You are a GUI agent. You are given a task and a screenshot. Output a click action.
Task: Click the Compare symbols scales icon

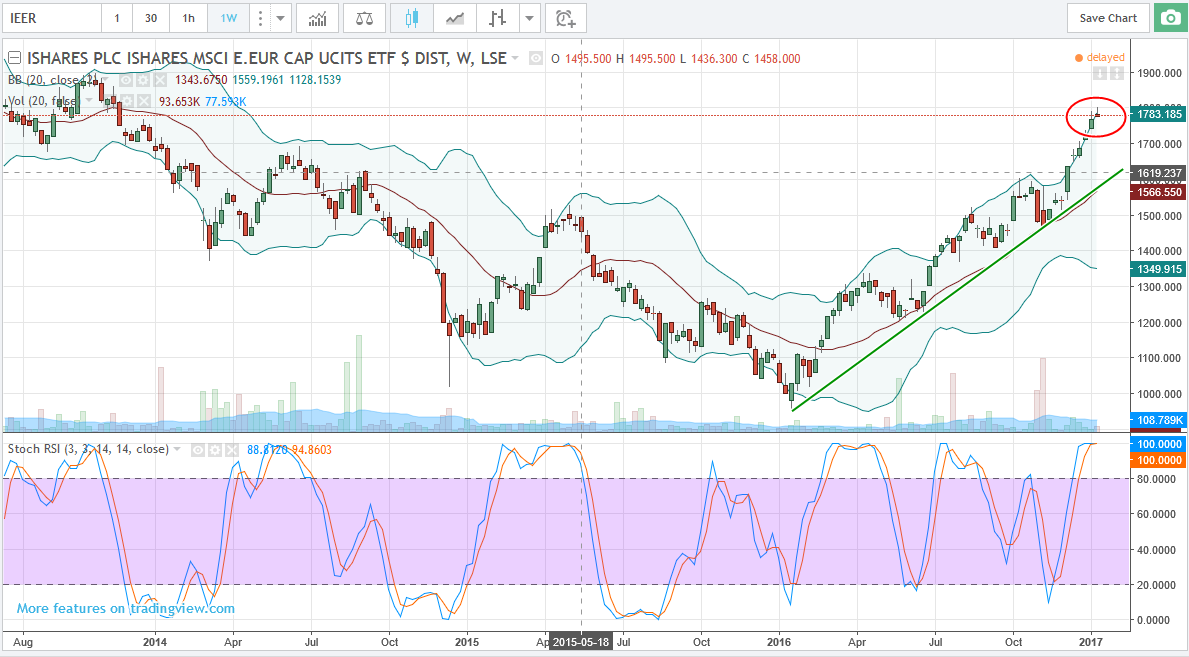tap(364, 18)
